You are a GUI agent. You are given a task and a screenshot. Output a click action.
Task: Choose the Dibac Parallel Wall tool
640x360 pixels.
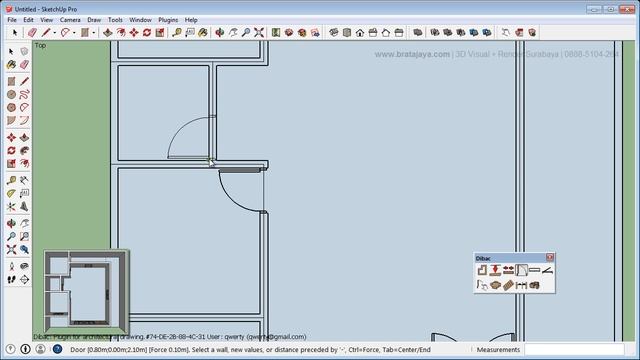tap(495, 270)
